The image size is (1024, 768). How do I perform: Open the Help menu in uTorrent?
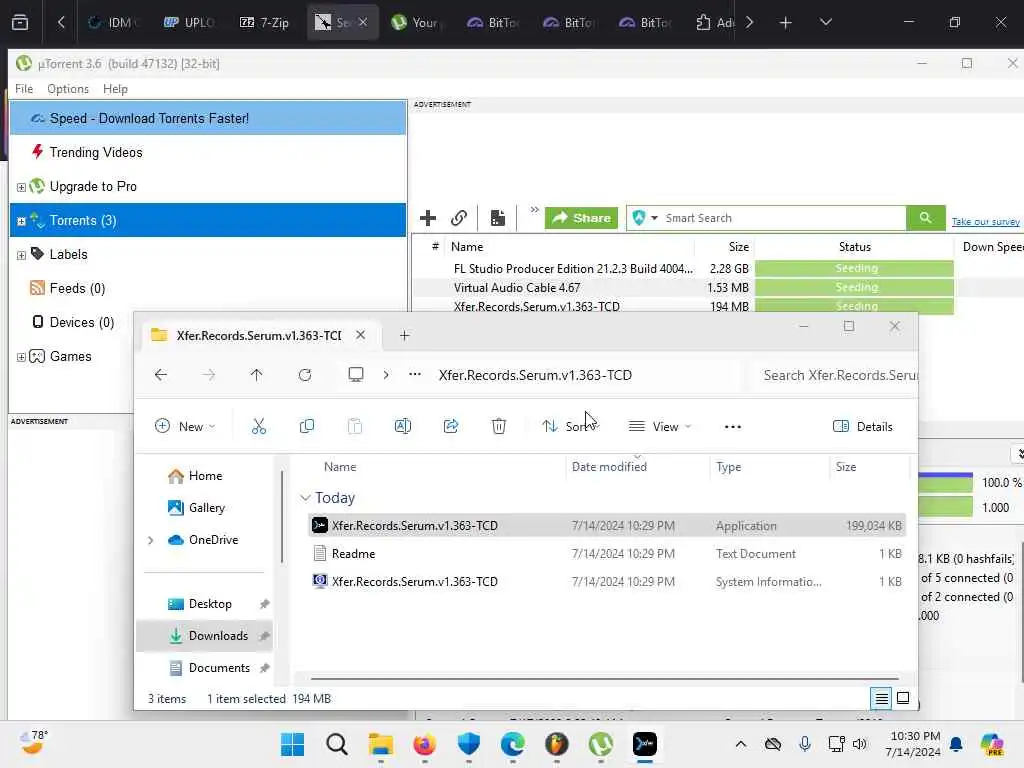tap(116, 89)
